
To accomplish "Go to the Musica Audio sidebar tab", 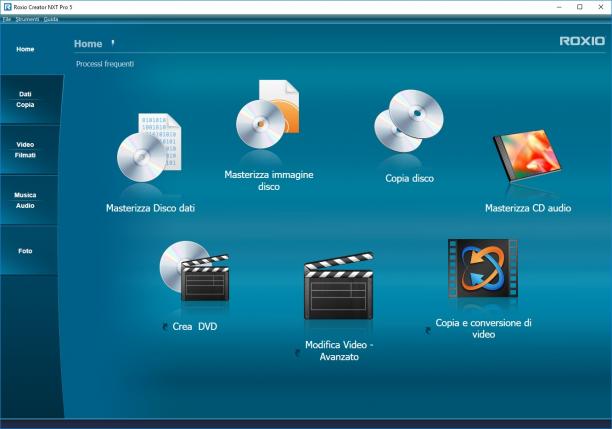I will 25,200.
